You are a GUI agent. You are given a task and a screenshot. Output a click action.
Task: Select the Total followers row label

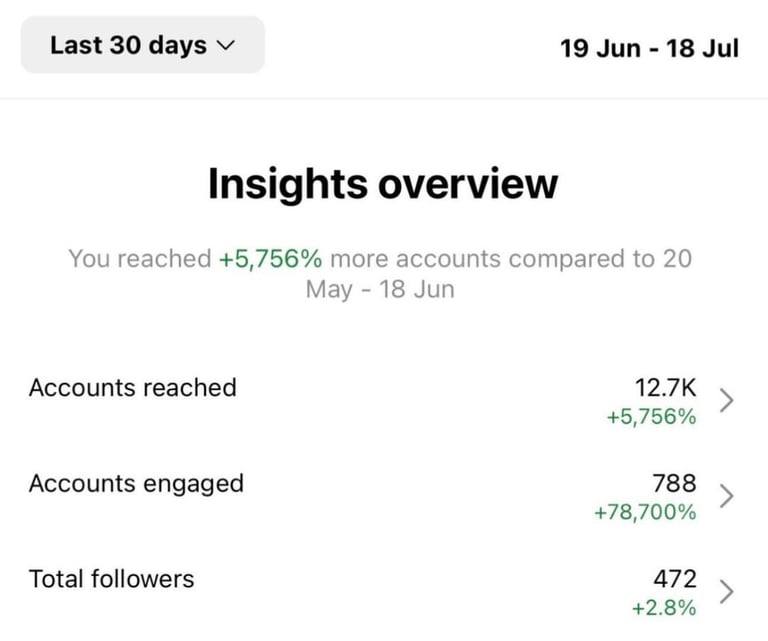(x=112, y=579)
